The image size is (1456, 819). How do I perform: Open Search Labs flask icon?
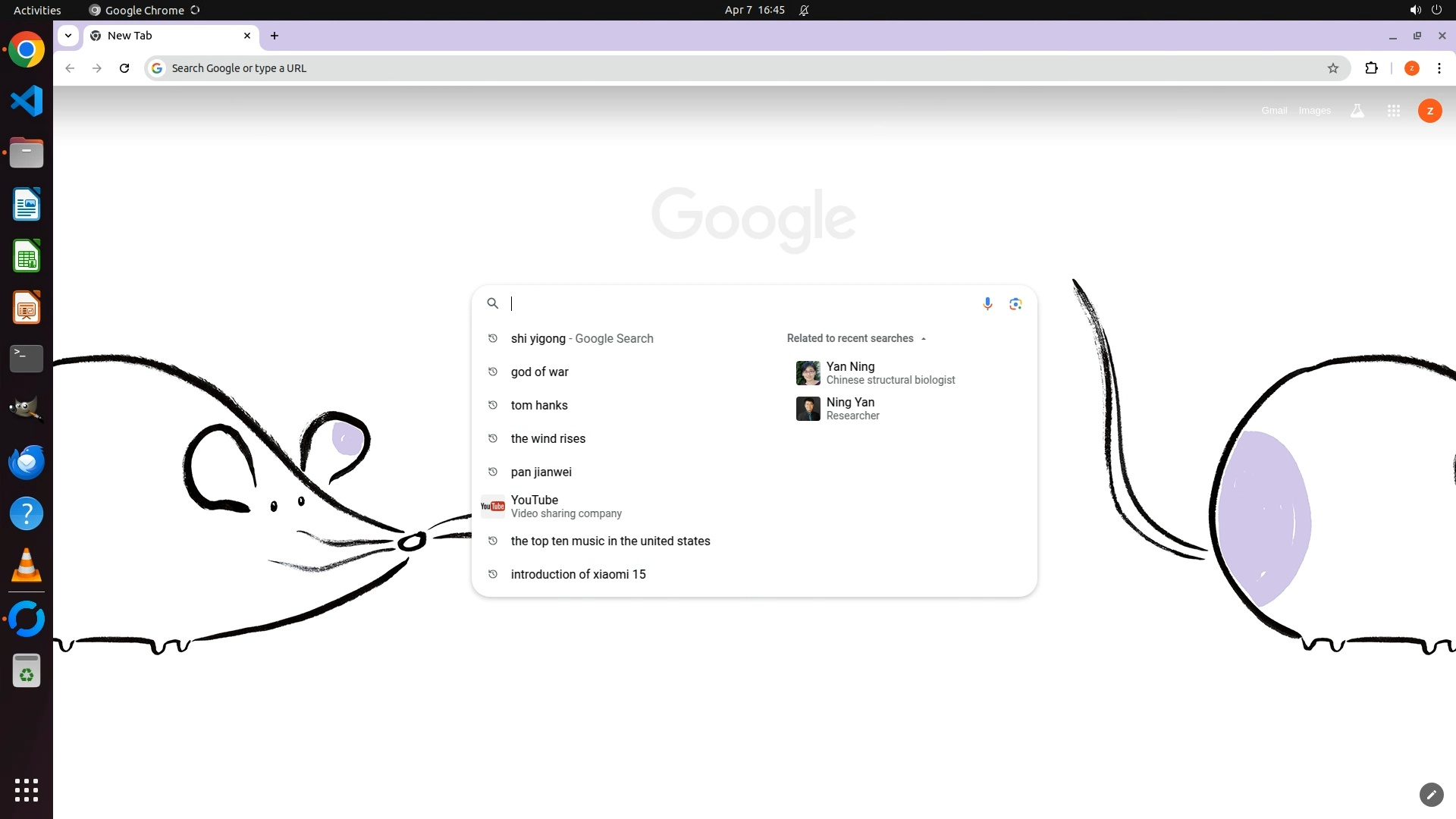(x=1357, y=111)
